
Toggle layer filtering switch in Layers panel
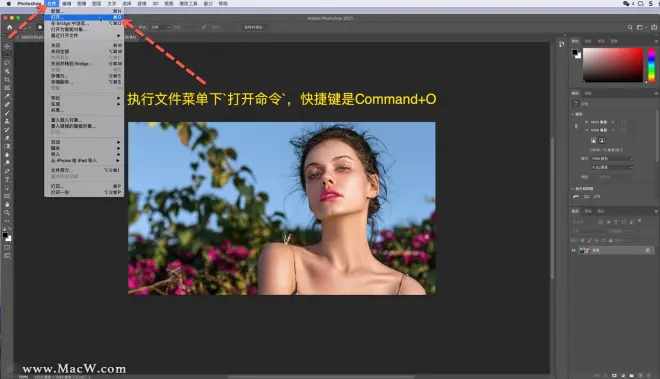pyautogui.click(x=640, y=220)
